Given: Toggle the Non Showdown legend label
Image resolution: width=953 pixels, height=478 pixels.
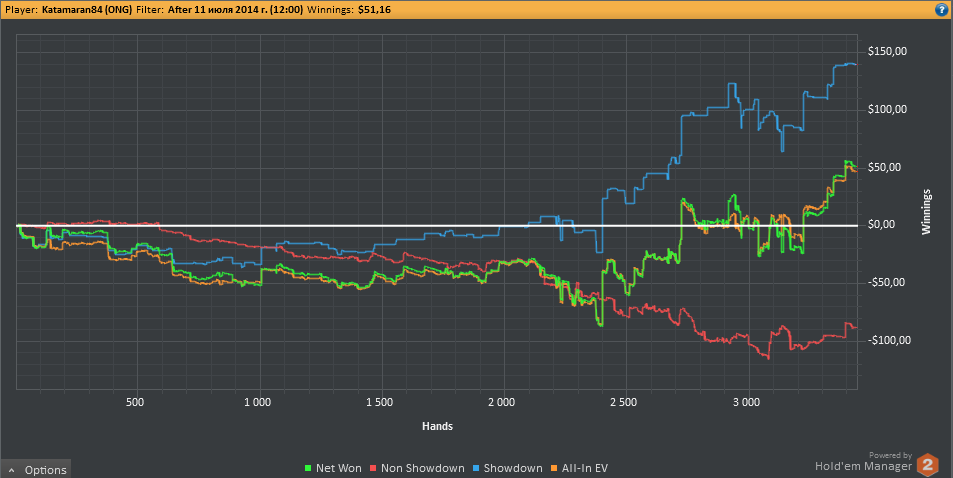Looking at the screenshot, I should pos(422,468).
